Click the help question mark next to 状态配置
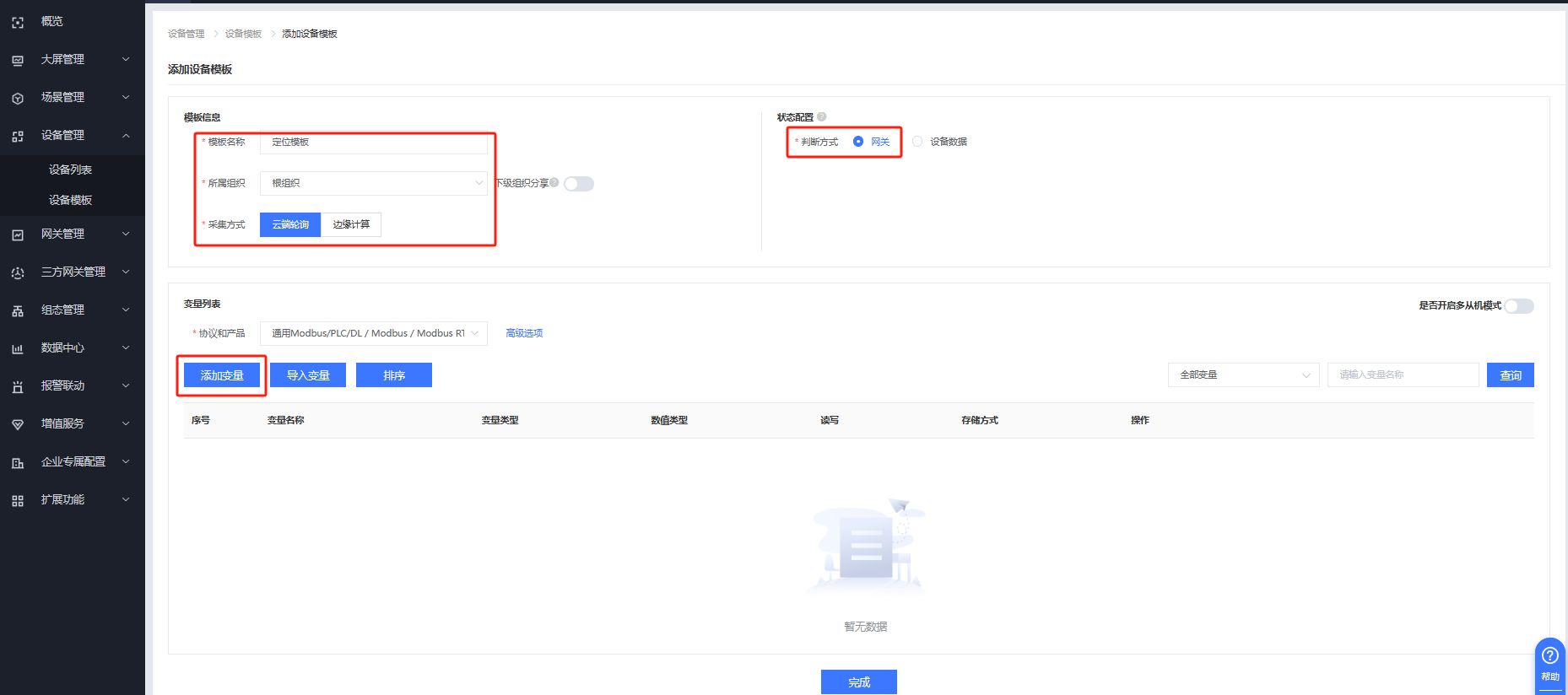Viewport: 1568px width, 695px height. click(821, 117)
